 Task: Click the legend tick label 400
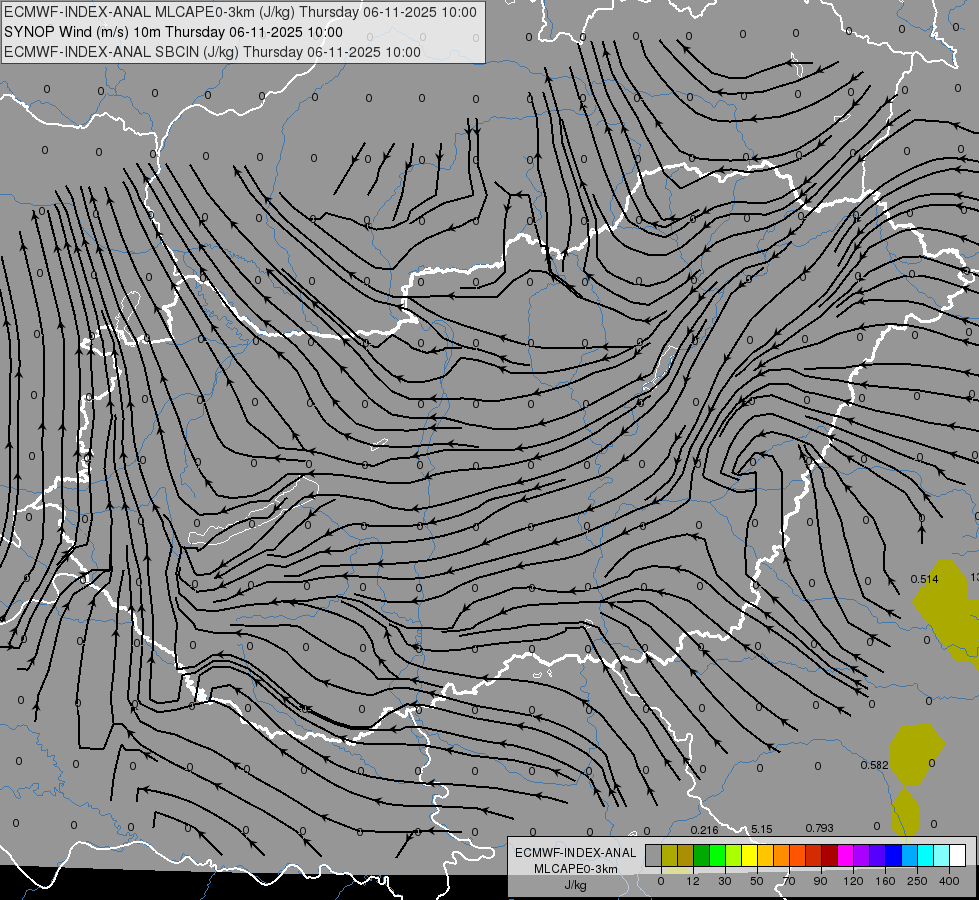(x=949, y=881)
